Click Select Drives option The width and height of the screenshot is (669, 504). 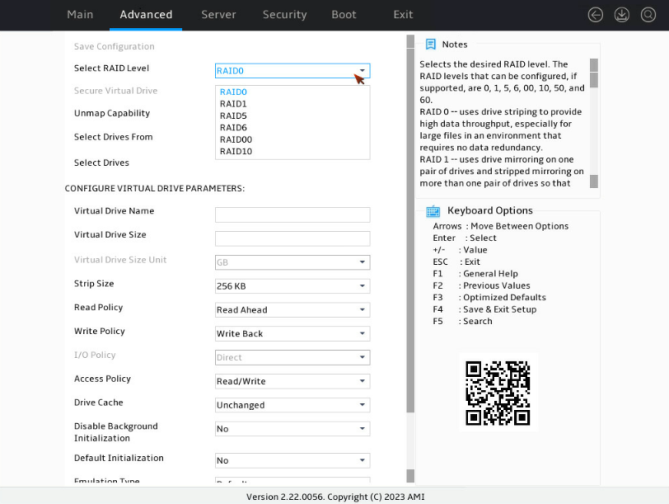tap(101, 163)
